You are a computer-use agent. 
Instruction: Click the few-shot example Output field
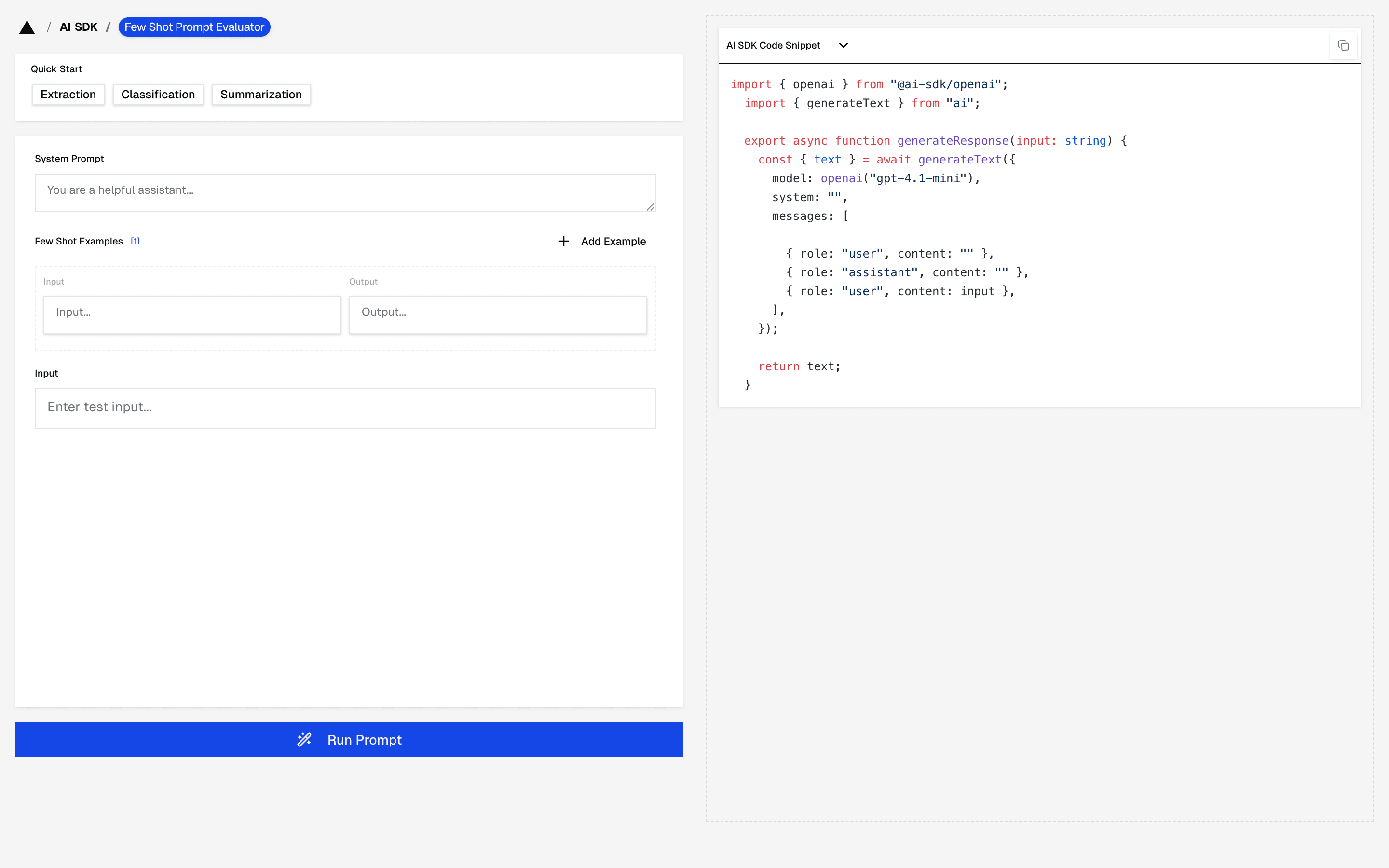(x=498, y=314)
